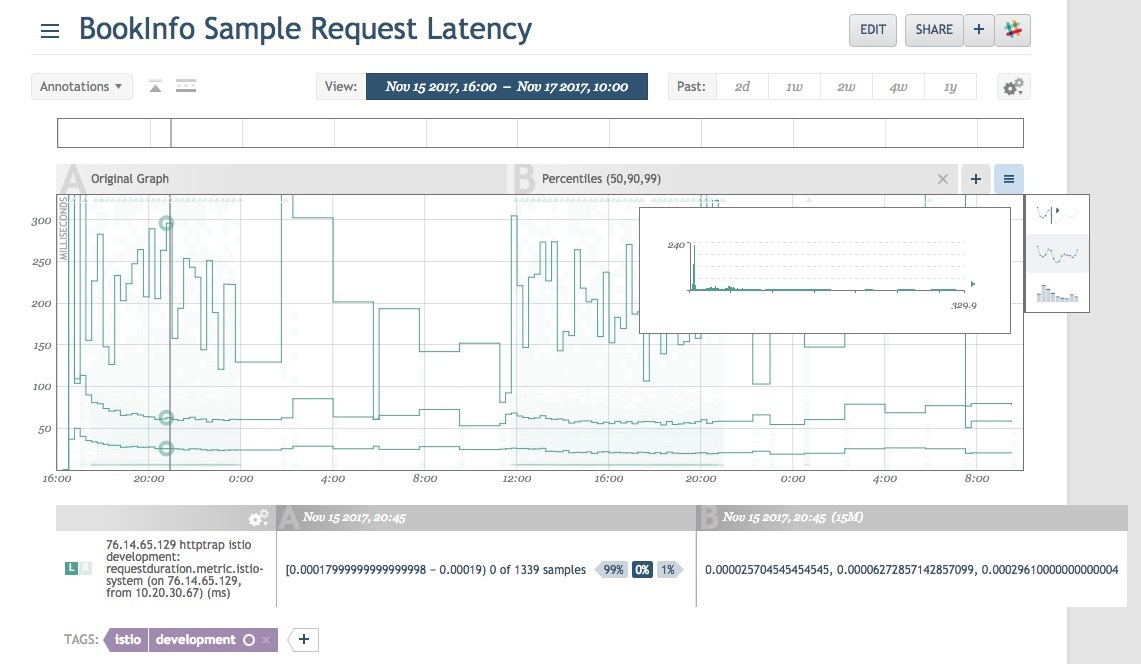Screen dimensions: 1141x664
Task: Select the histogram view icon
Action: point(1057,293)
